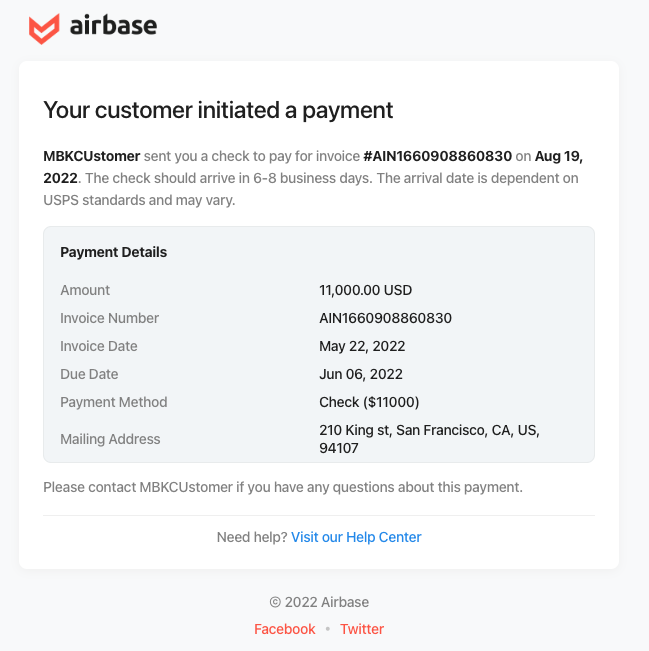Open the Twitter footer link
649x651 pixels.
click(x=362, y=629)
